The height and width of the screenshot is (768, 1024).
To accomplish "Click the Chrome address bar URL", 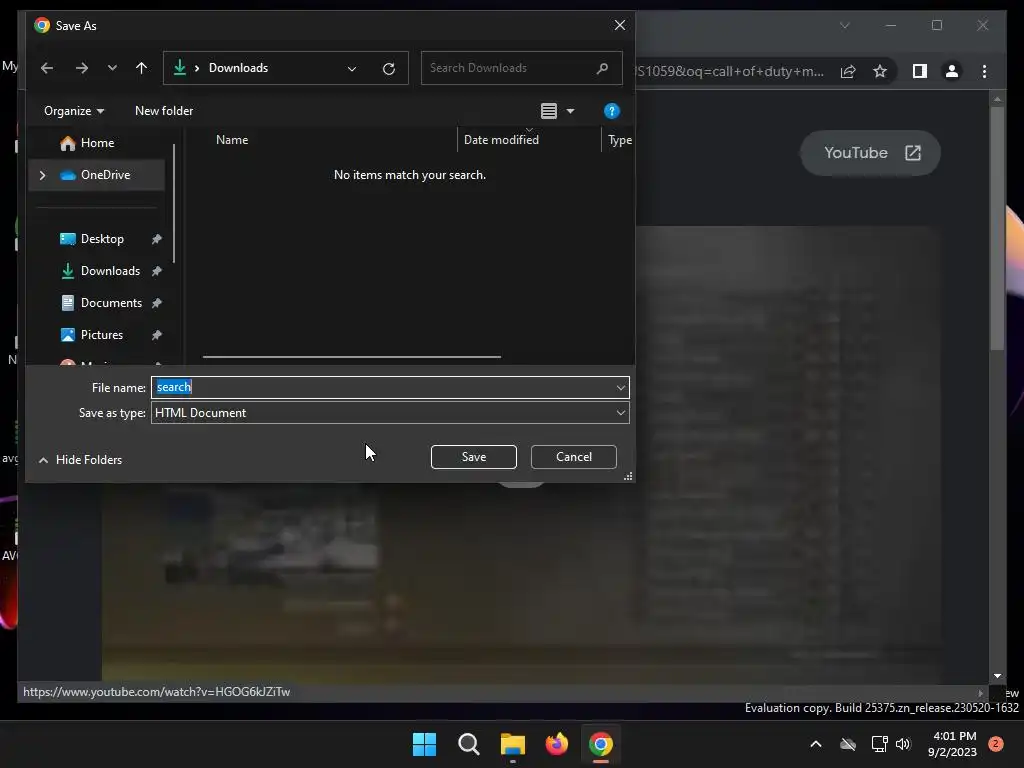I will tap(729, 71).
